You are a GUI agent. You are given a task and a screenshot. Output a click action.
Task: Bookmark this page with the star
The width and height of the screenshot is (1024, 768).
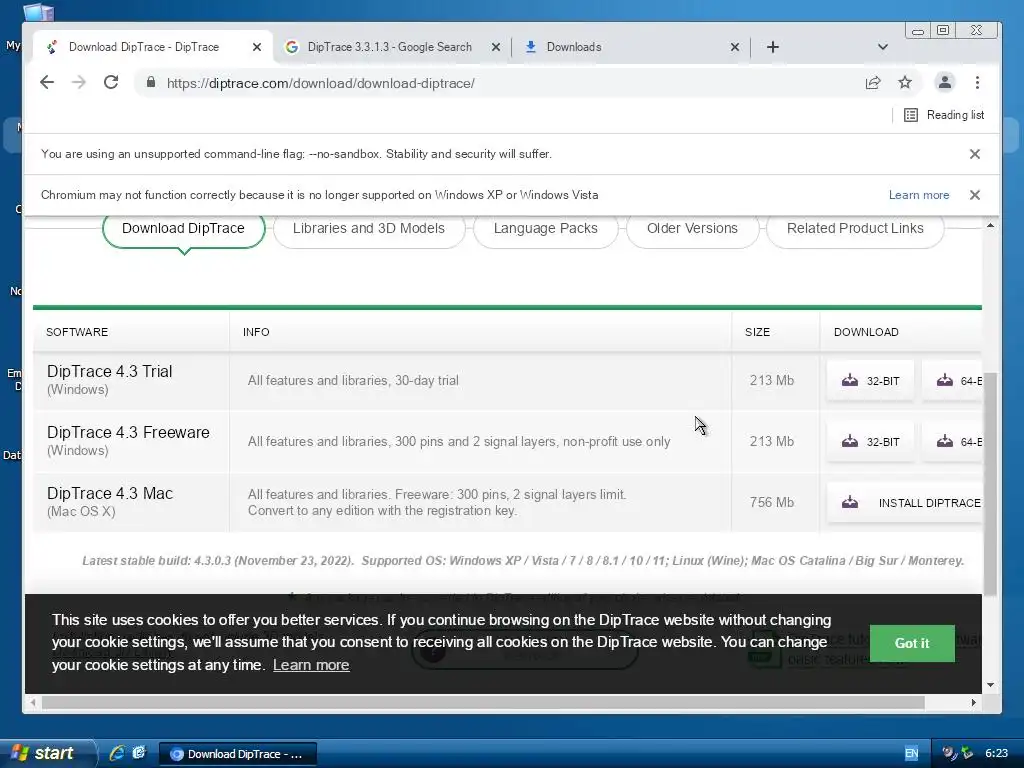tap(904, 82)
